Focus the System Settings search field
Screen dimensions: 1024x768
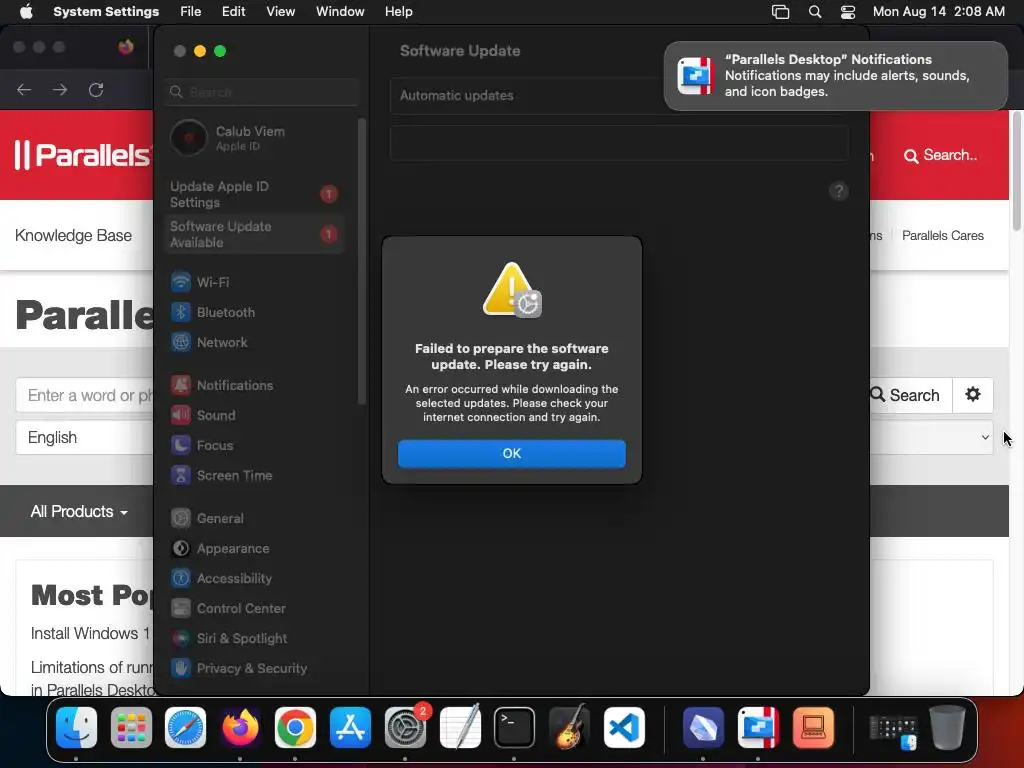[x=261, y=92]
